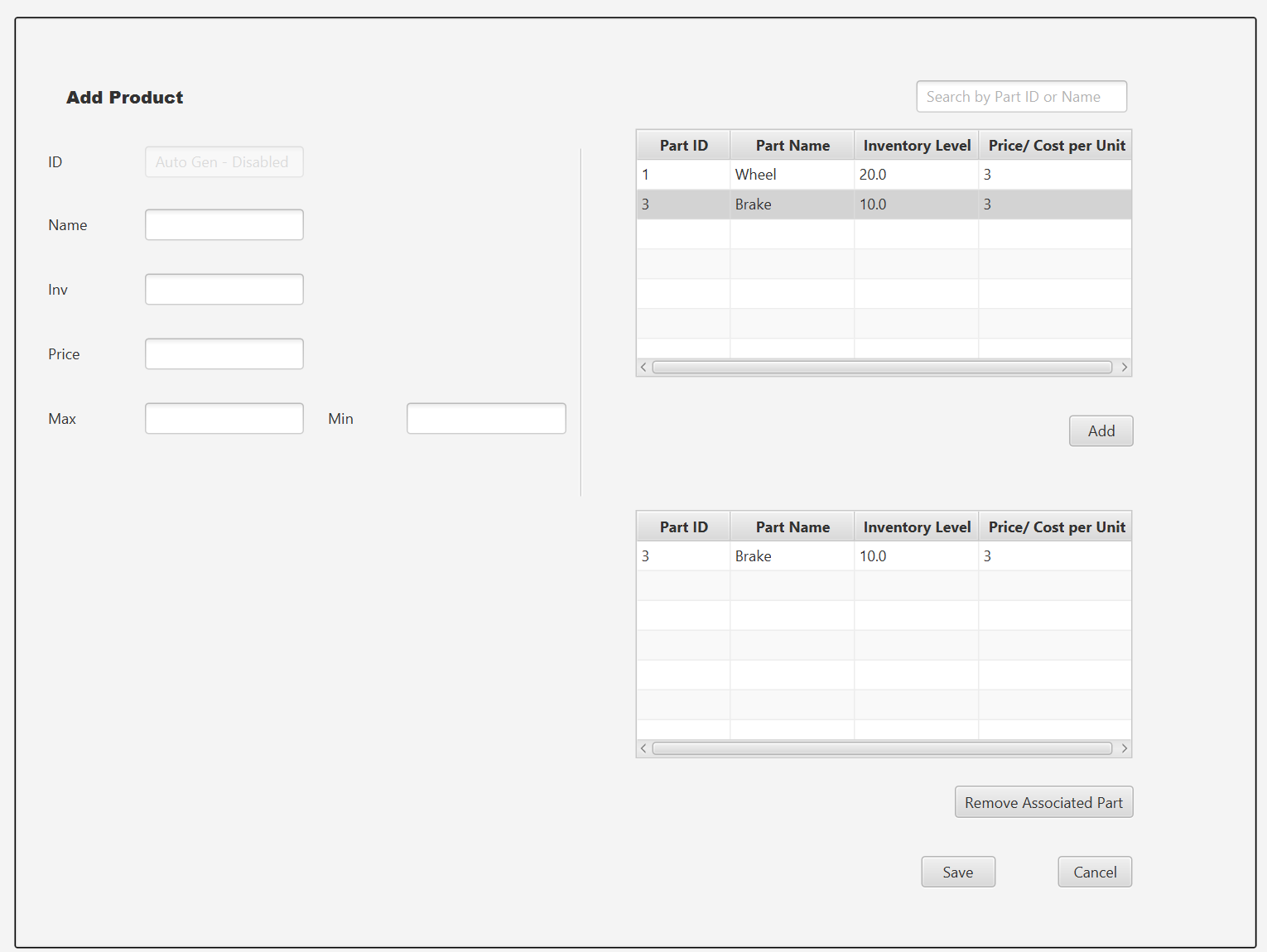Viewport: 1267px width, 952px height.
Task: Click the Remove Associated Part button
Action: coord(1043,802)
